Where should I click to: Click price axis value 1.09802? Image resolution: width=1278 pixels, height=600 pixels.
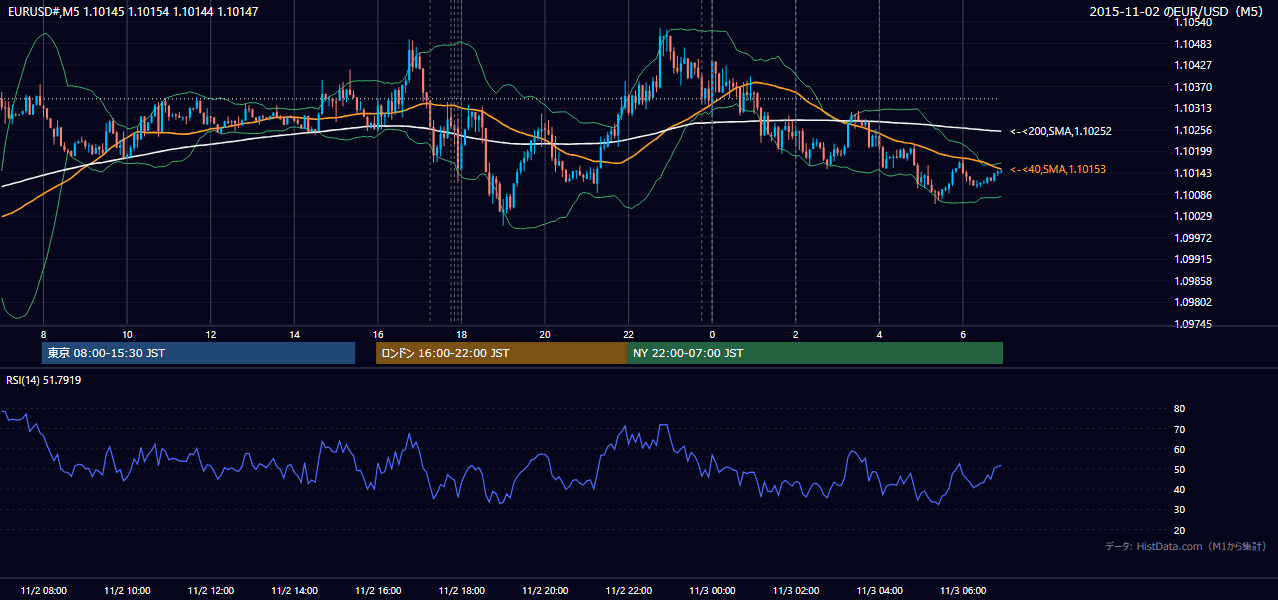(x=1193, y=302)
